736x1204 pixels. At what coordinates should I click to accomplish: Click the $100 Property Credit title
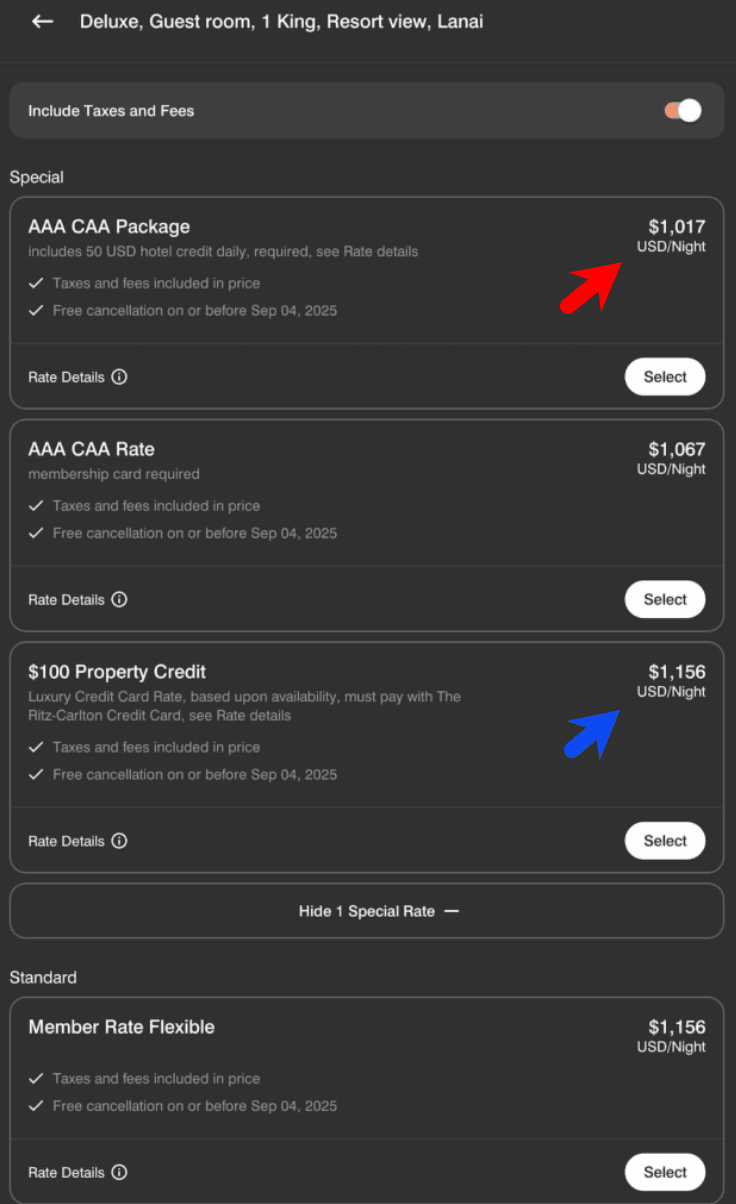coord(117,672)
